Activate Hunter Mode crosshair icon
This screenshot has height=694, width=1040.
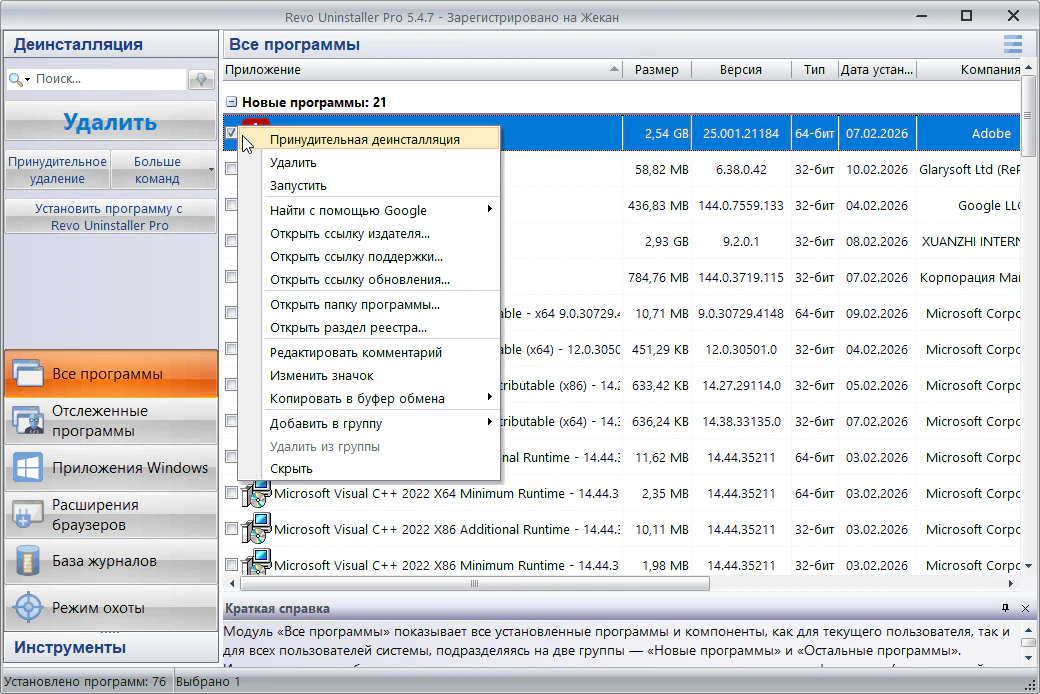pyautogui.click(x=27, y=608)
